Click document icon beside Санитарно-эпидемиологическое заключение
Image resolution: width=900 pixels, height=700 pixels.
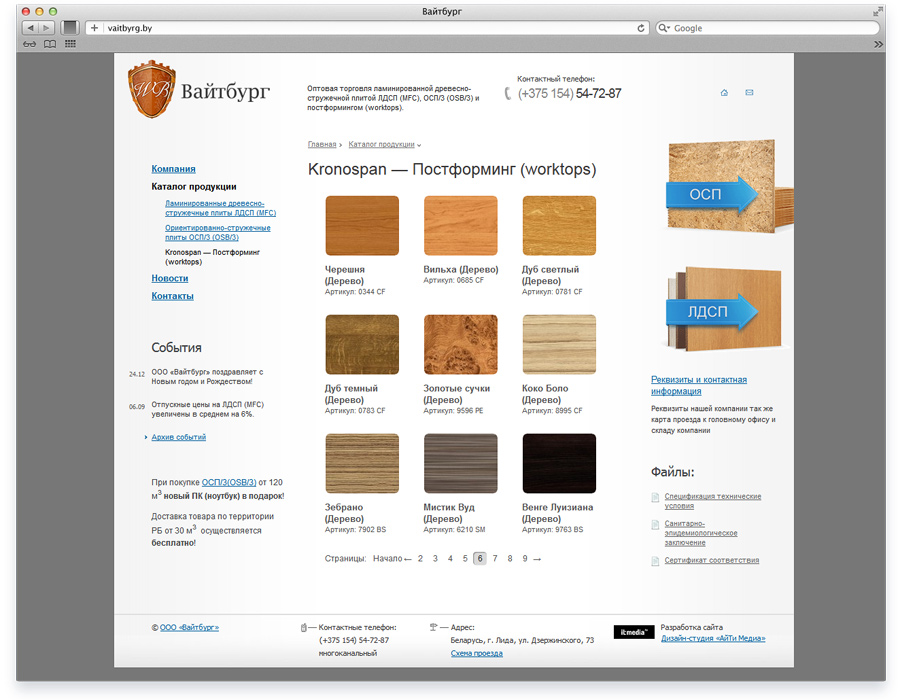click(655, 525)
